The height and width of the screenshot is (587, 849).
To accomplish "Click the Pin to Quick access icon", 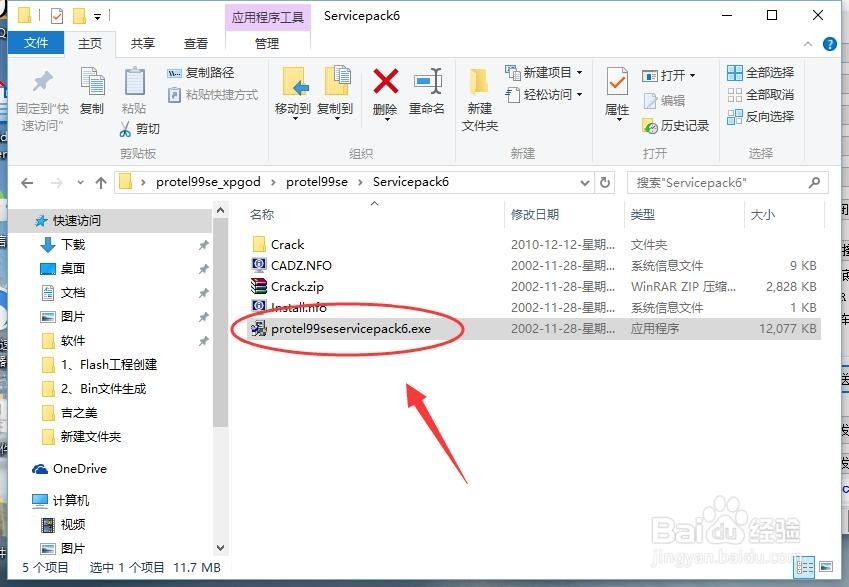I will click(x=42, y=82).
